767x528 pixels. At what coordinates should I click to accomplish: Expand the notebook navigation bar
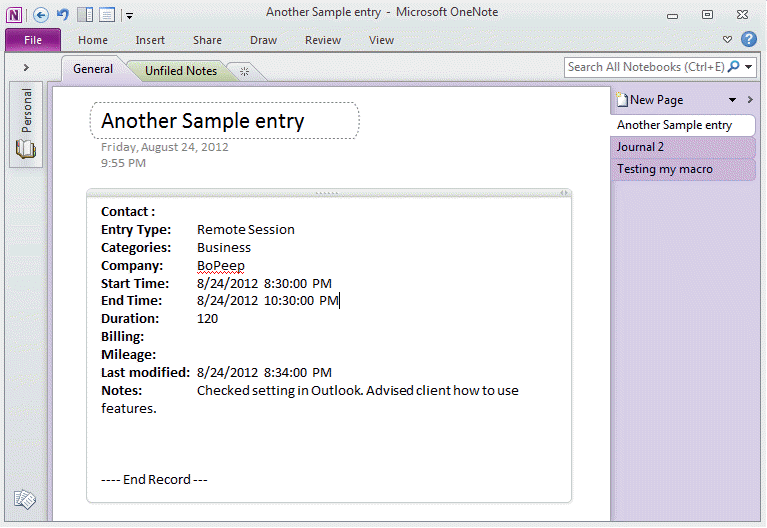[x=26, y=68]
